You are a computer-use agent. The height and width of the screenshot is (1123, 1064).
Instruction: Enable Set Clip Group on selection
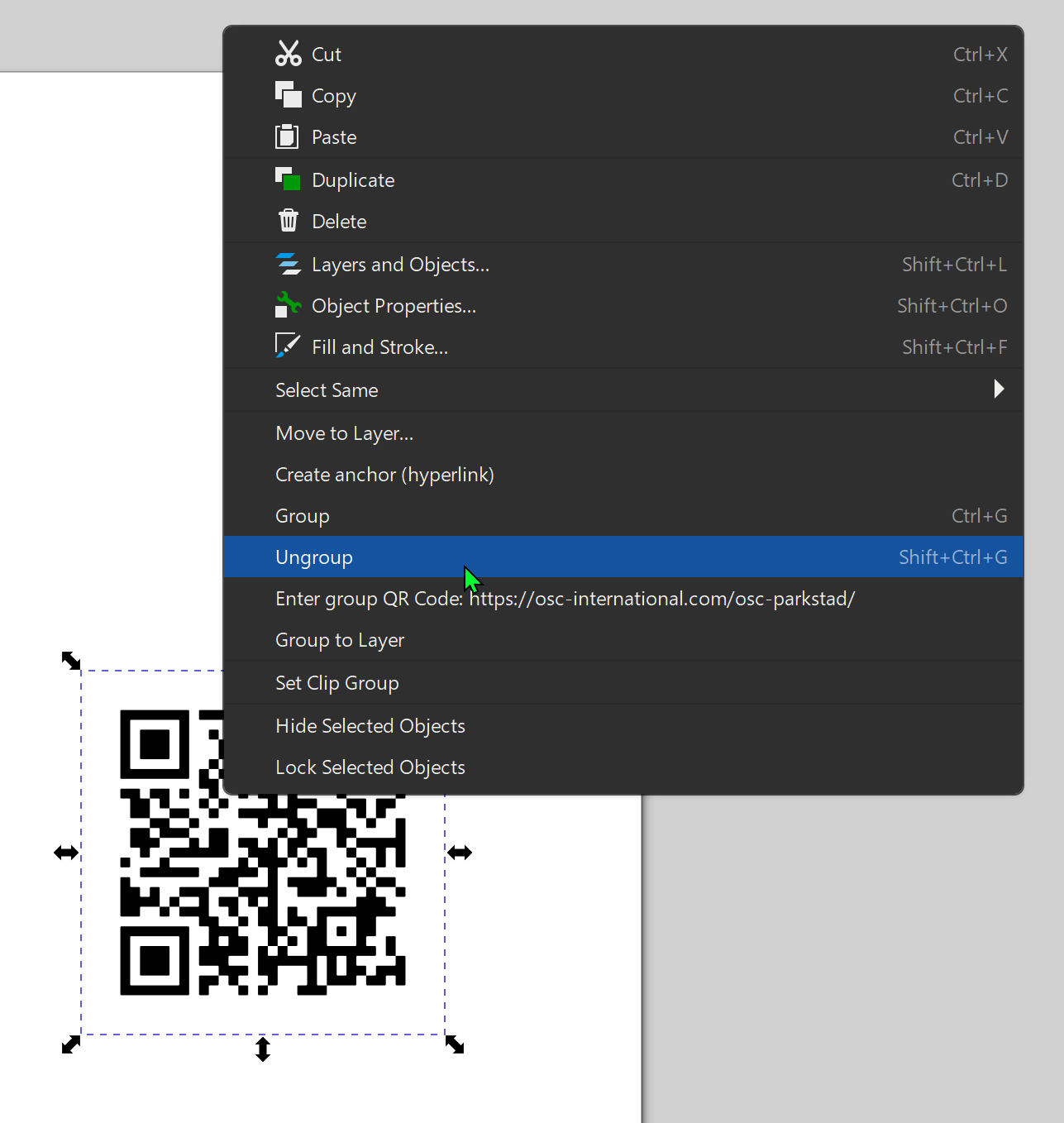(337, 682)
